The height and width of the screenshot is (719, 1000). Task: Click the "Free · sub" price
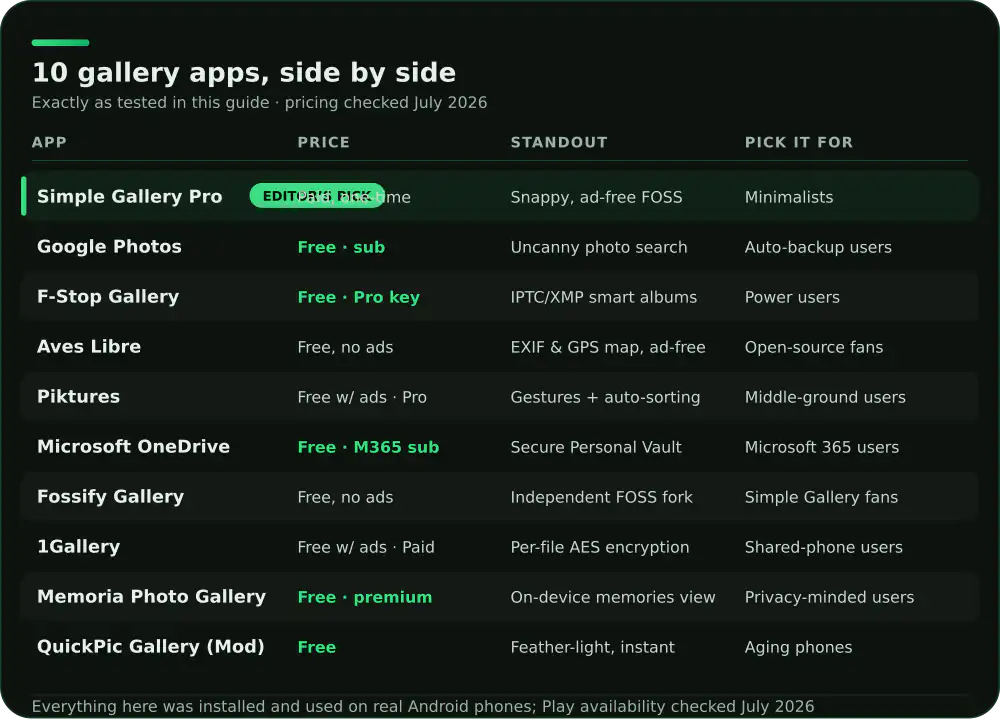pyautogui.click(x=341, y=248)
